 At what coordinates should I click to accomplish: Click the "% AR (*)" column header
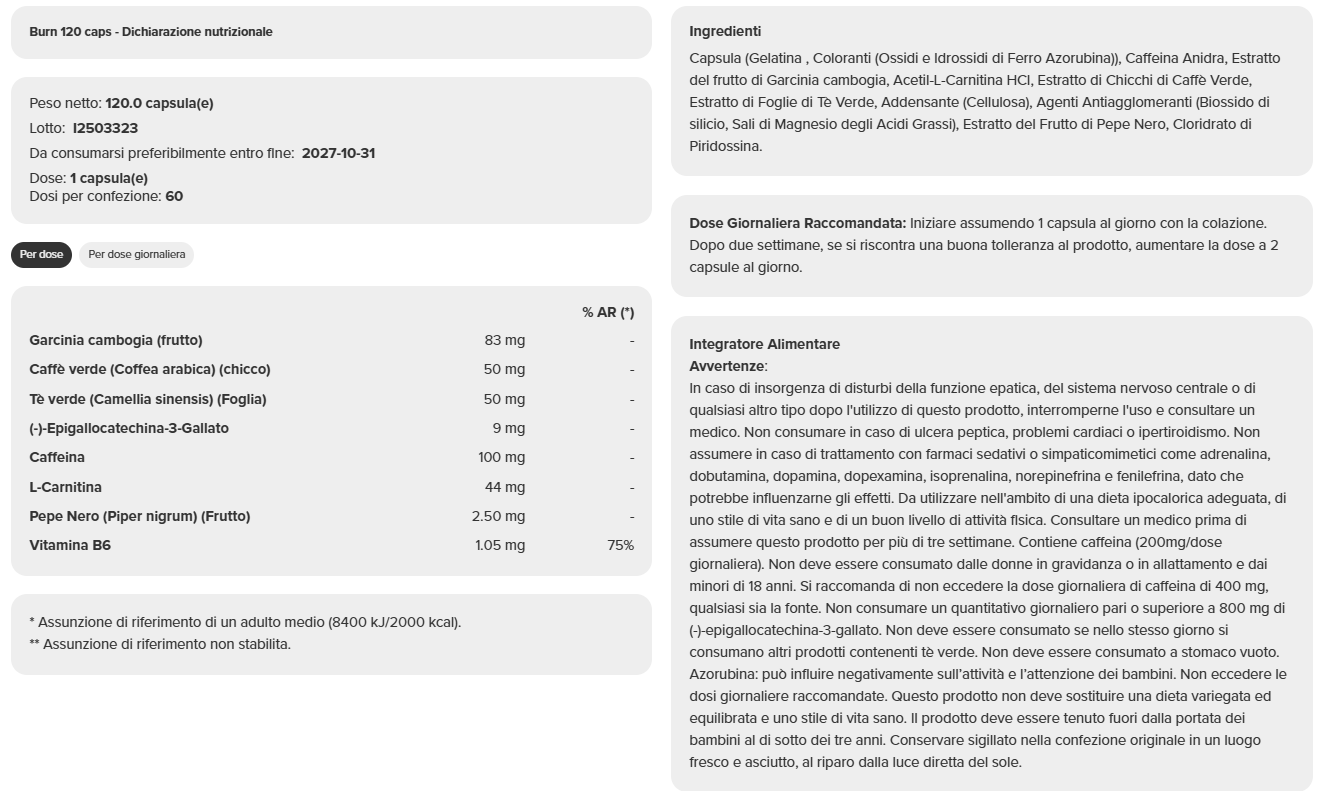(608, 312)
